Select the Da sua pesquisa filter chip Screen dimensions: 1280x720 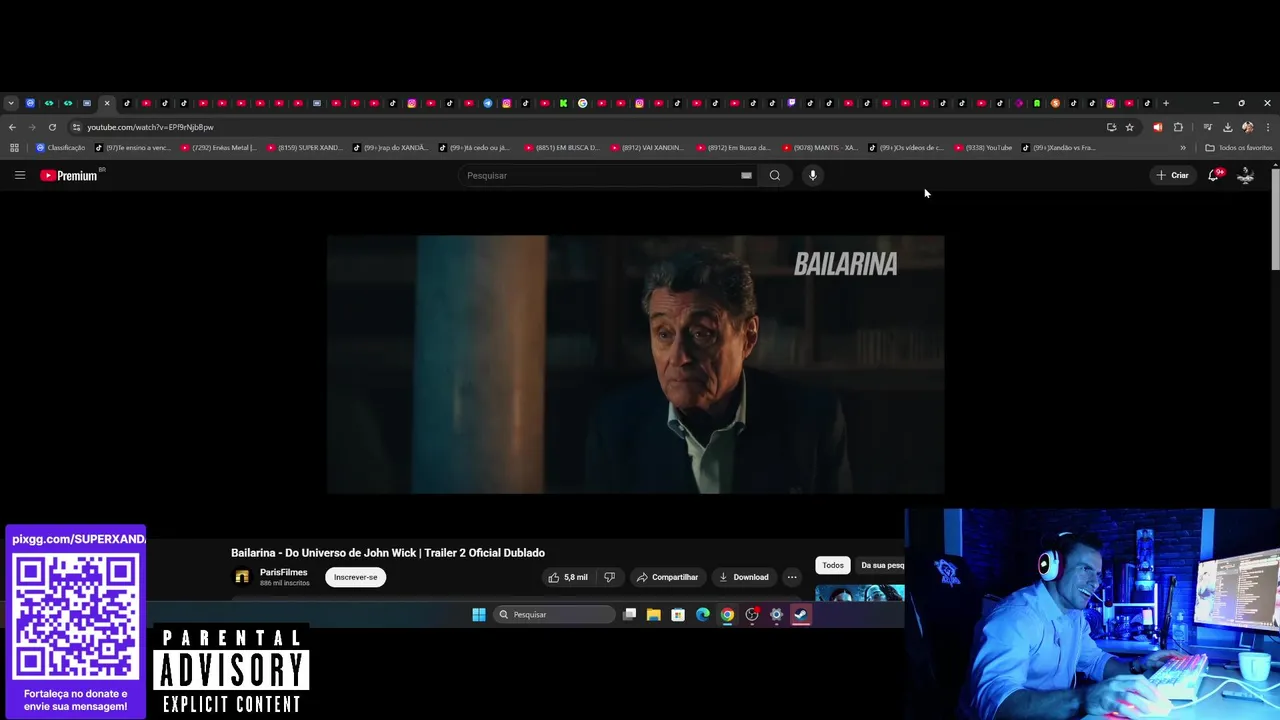(881, 565)
